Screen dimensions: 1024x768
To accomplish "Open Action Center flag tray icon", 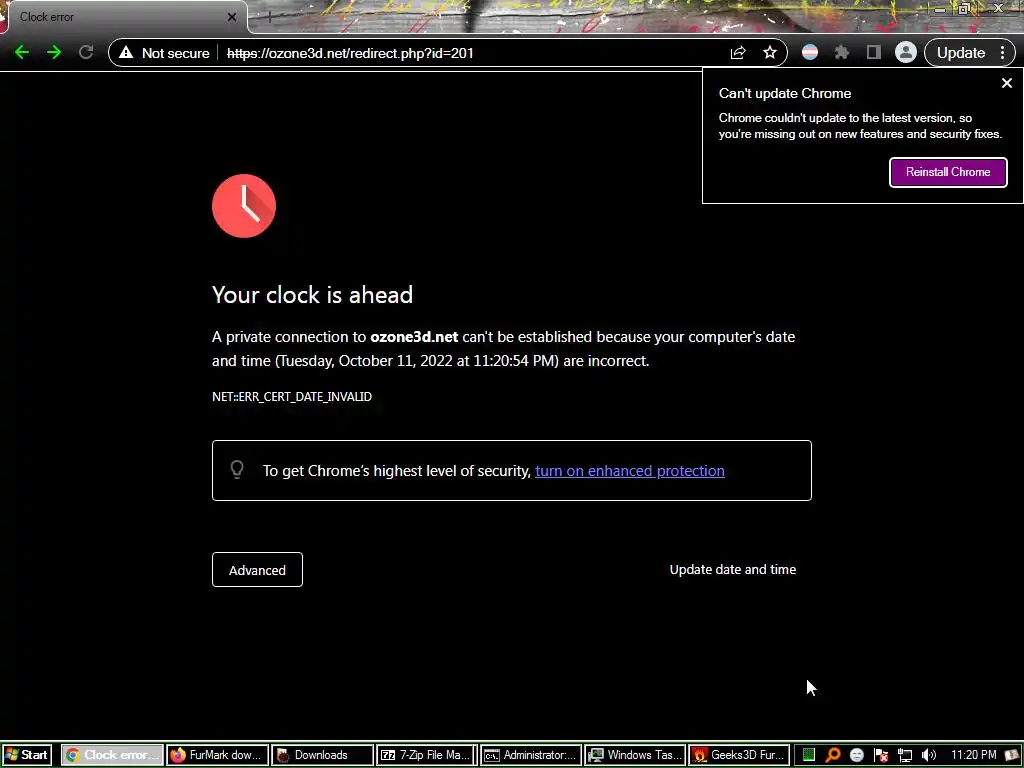I will click(x=881, y=755).
